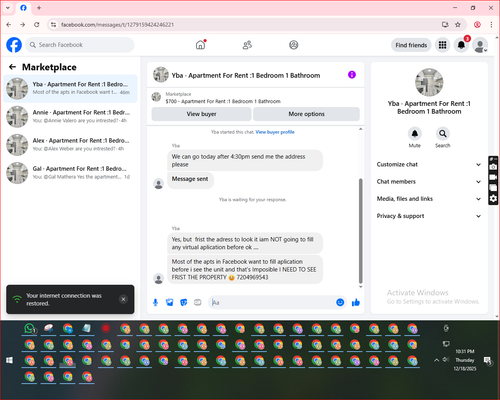Open the $700 Marketplace listing row
Image resolution: width=500 pixels, height=400 pixels.
[x=256, y=98]
